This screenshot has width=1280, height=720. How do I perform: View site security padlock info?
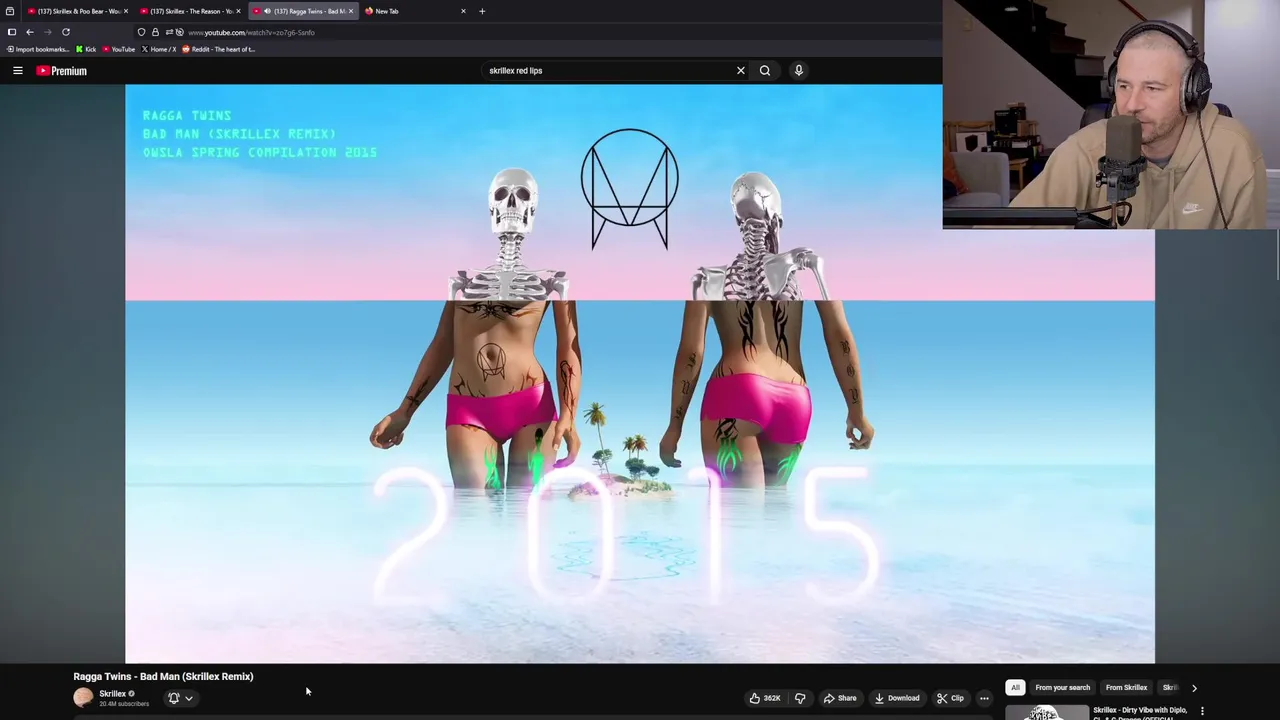coord(155,32)
